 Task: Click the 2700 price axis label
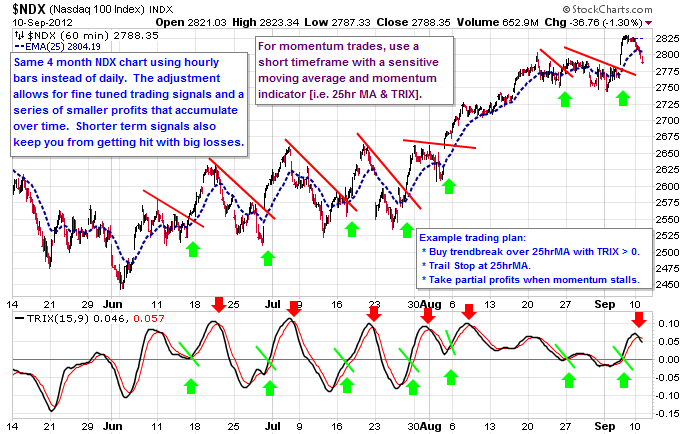point(667,121)
